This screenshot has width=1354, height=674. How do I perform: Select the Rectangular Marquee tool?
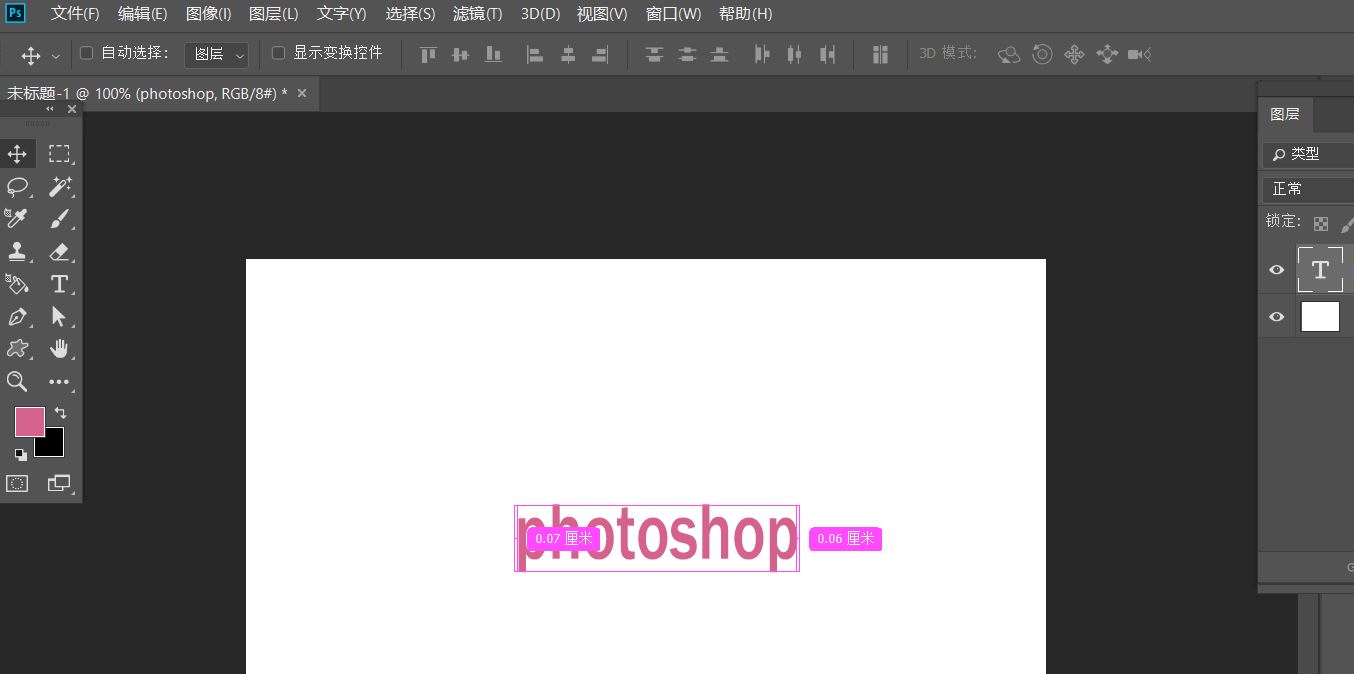pyautogui.click(x=59, y=154)
